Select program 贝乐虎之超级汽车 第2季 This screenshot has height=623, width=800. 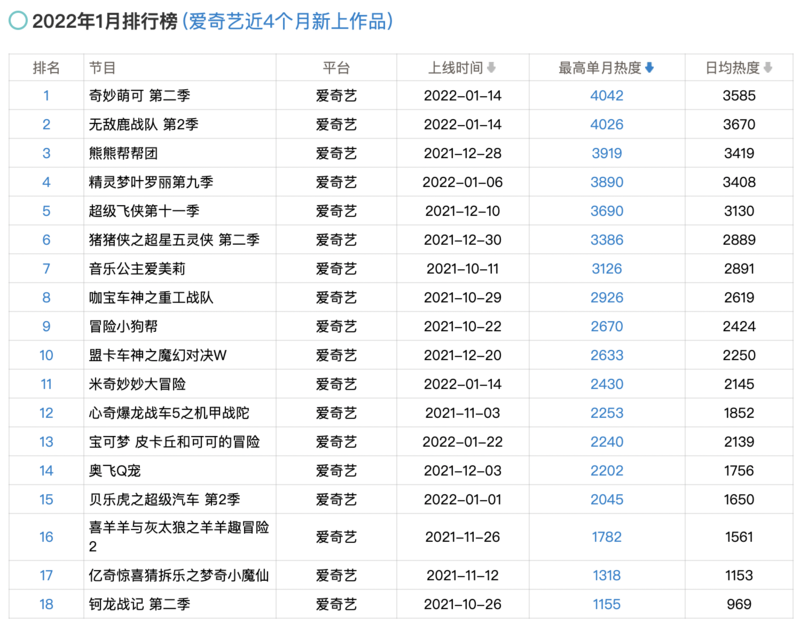click(164, 500)
